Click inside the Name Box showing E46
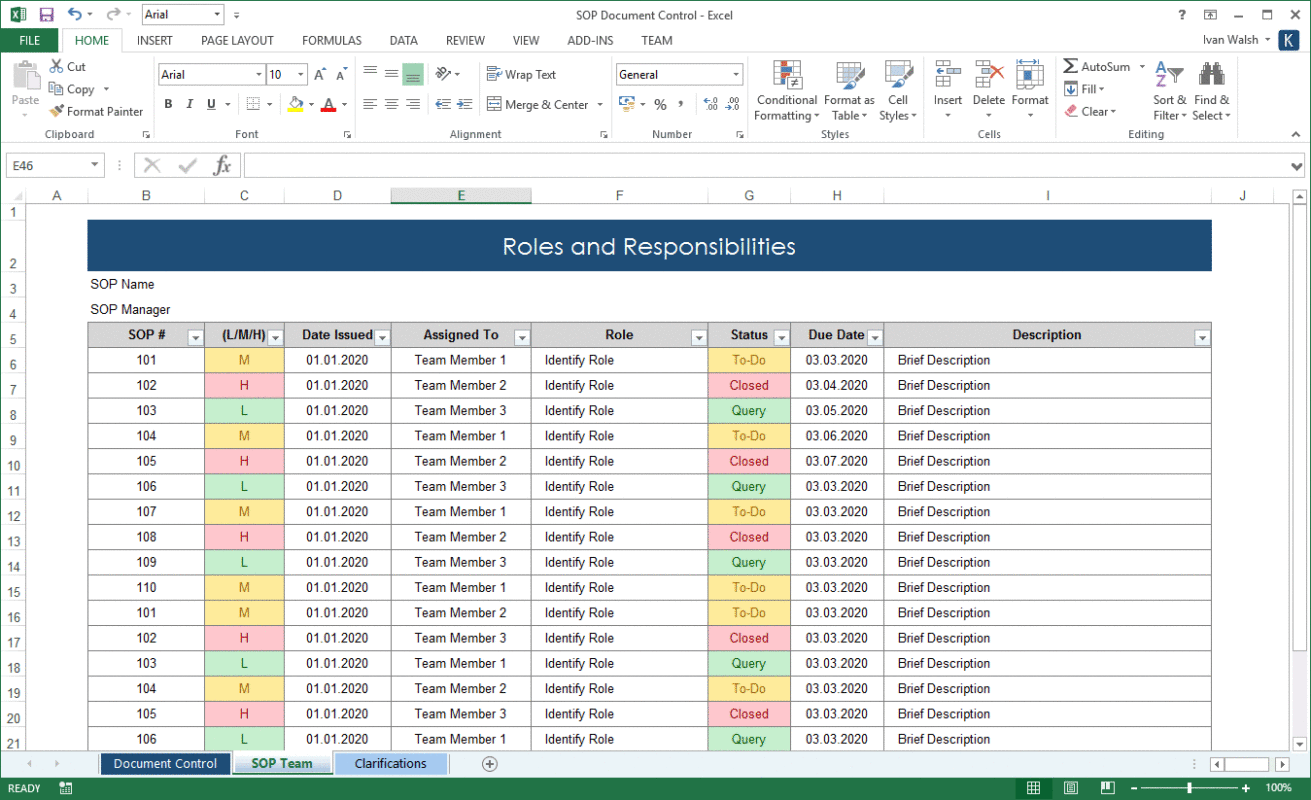Viewport: 1311px width, 800px height. point(45,165)
